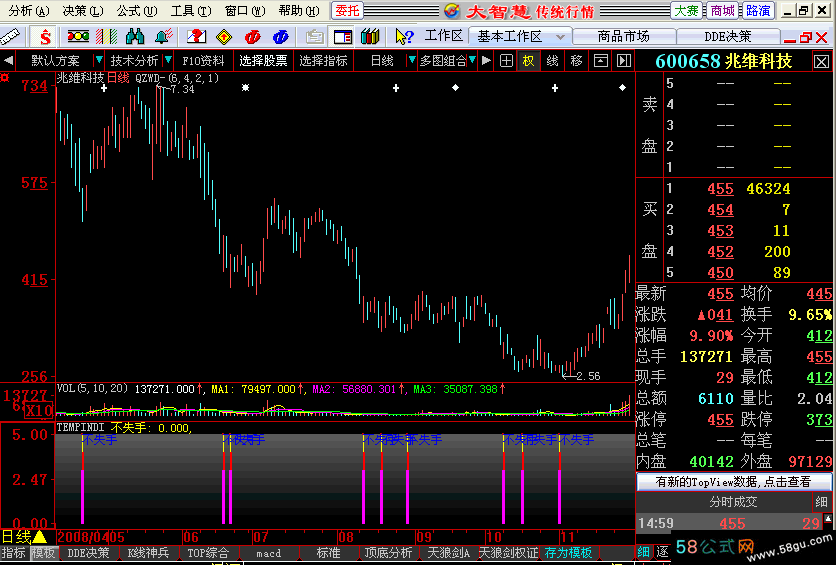Click the 08 month marker on timeline

(x=346, y=537)
